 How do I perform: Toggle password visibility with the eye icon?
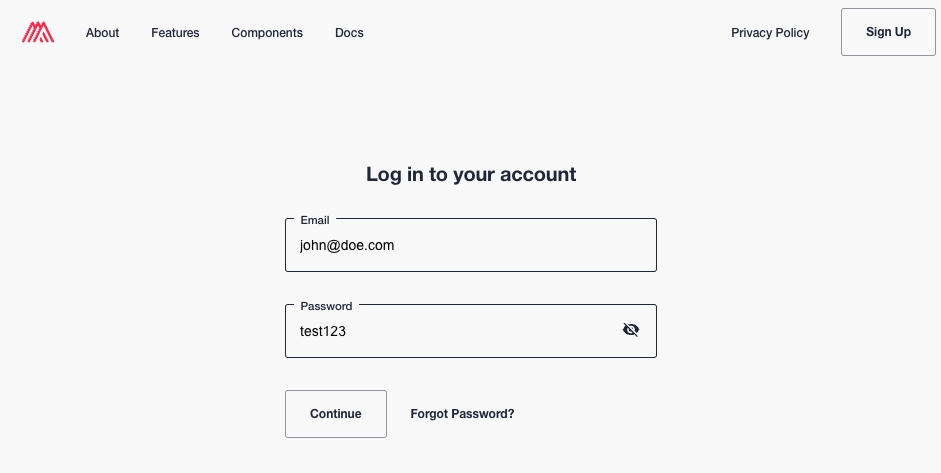[631, 330]
